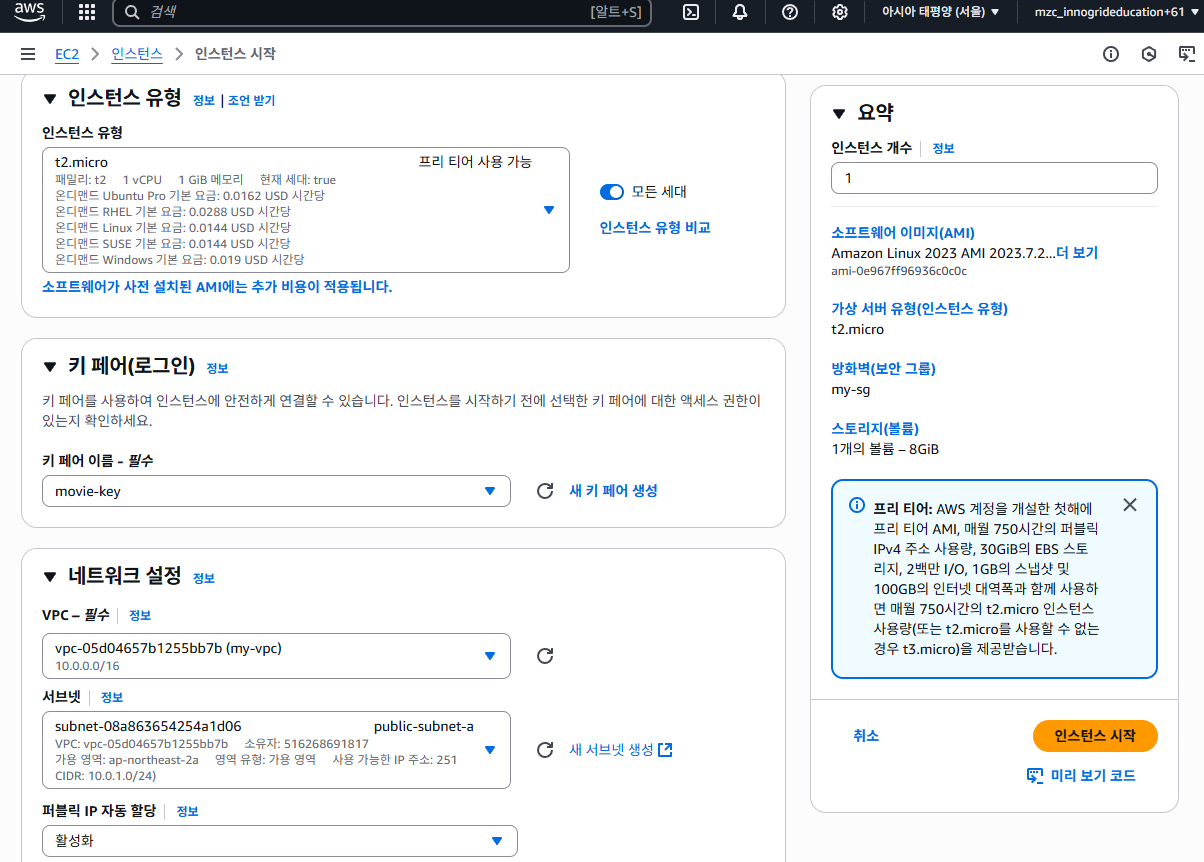Launch CloudShell from the top bar
Image resolution: width=1204 pixels, height=862 pixels.
[x=690, y=12]
